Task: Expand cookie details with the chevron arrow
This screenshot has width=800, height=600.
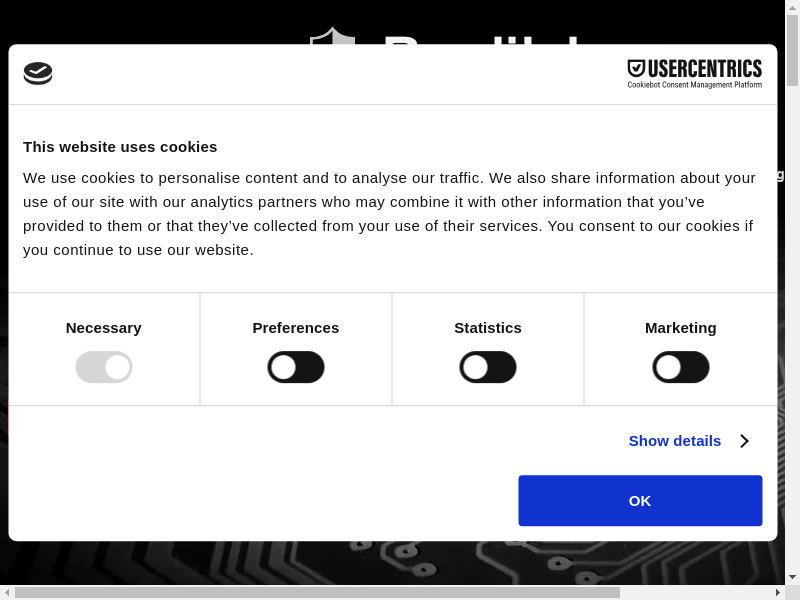Action: (x=744, y=441)
